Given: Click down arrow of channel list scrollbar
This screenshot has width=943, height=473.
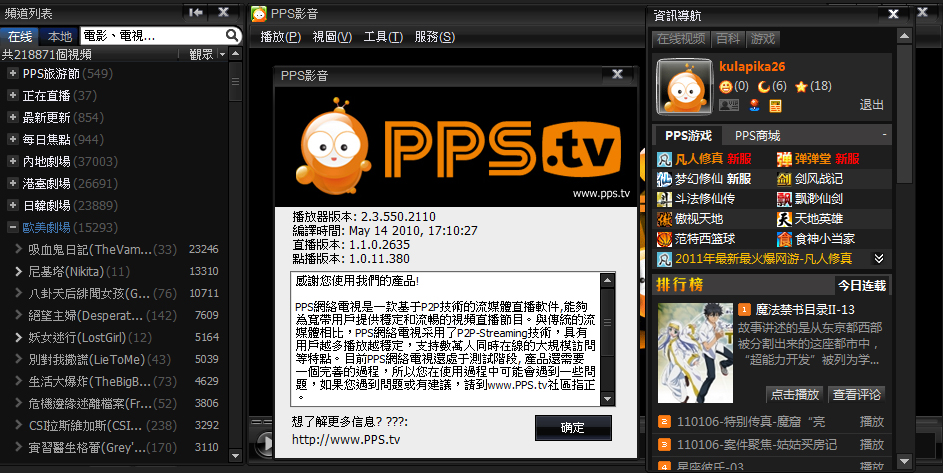Looking at the screenshot, I should click(235, 456).
